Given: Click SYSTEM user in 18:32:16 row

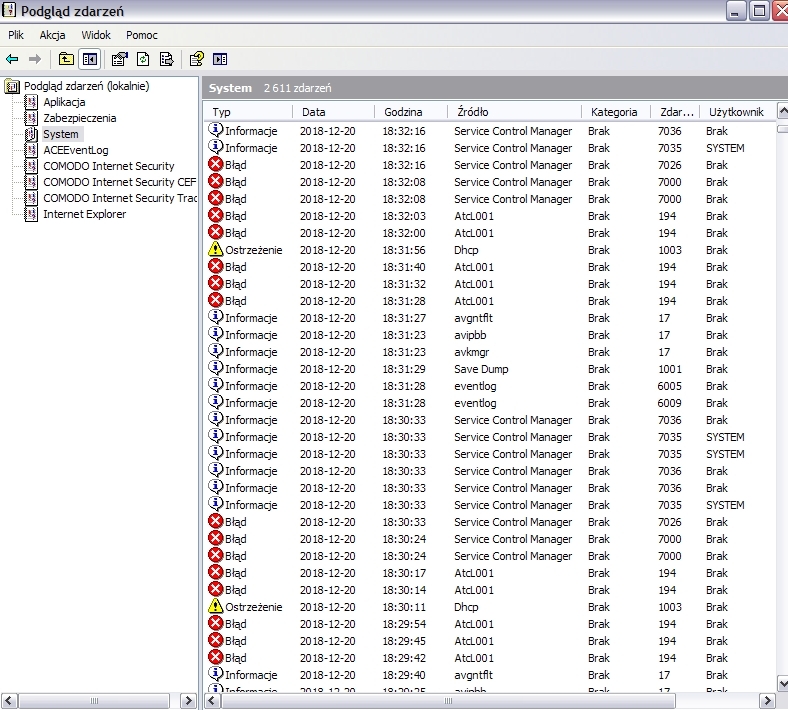Looking at the screenshot, I should tap(725, 148).
